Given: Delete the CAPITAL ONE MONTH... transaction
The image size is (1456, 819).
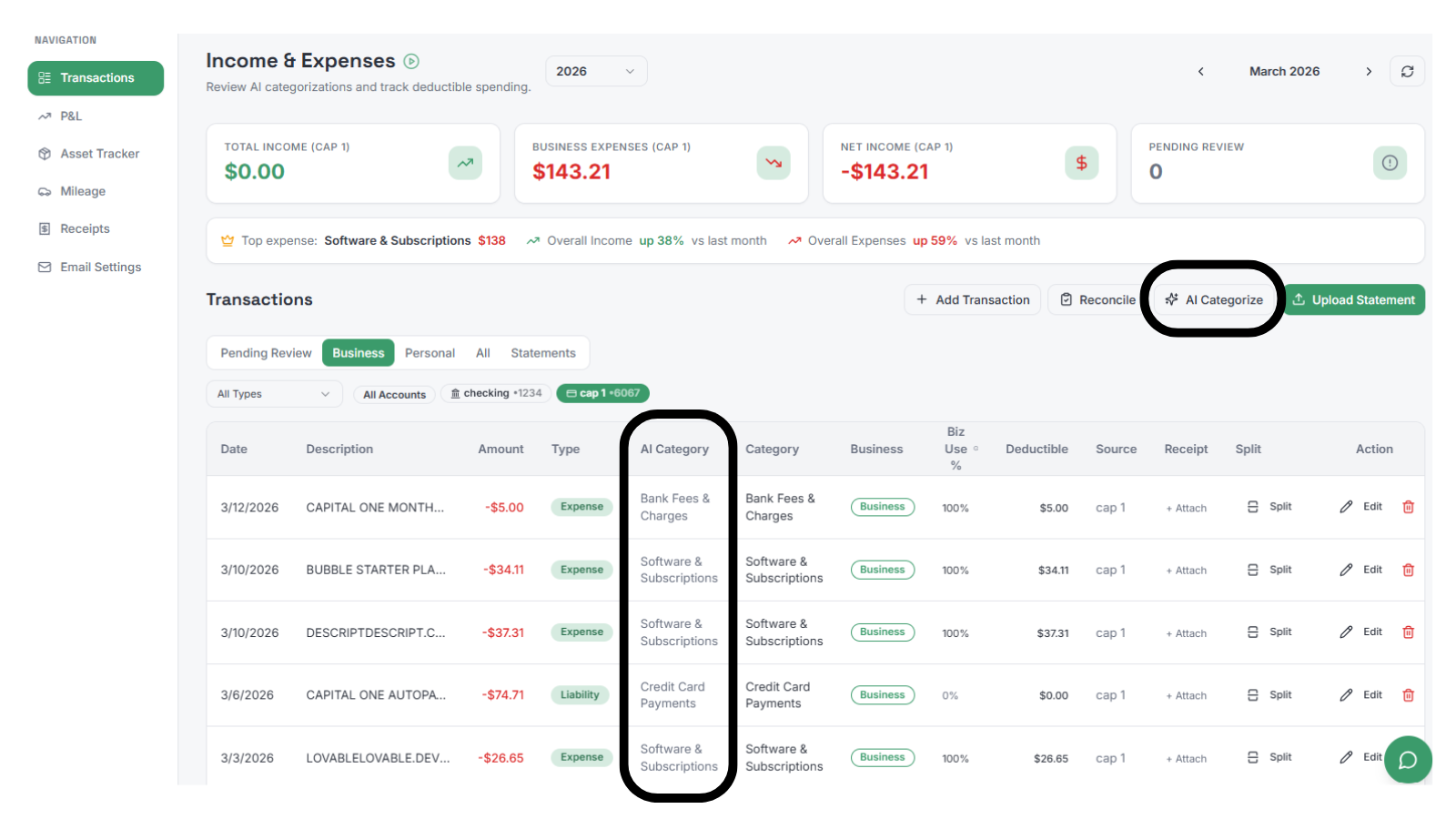Looking at the screenshot, I should (1408, 507).
